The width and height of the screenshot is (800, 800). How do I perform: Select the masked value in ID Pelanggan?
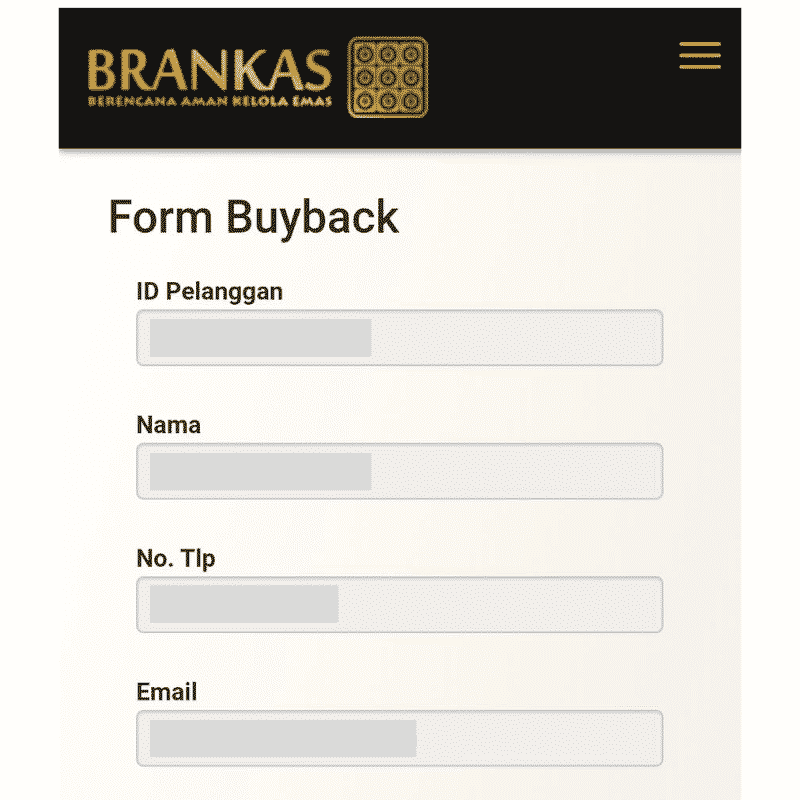coord(260,338)
